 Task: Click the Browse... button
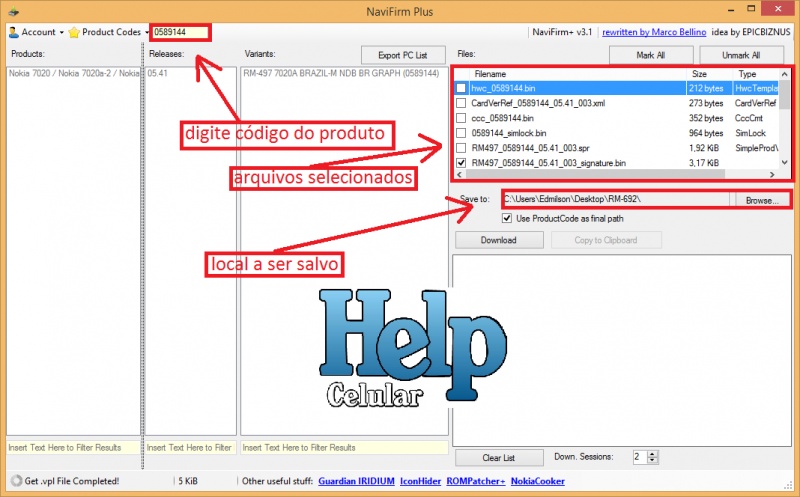pyautogui.click(x=762, y=201)
